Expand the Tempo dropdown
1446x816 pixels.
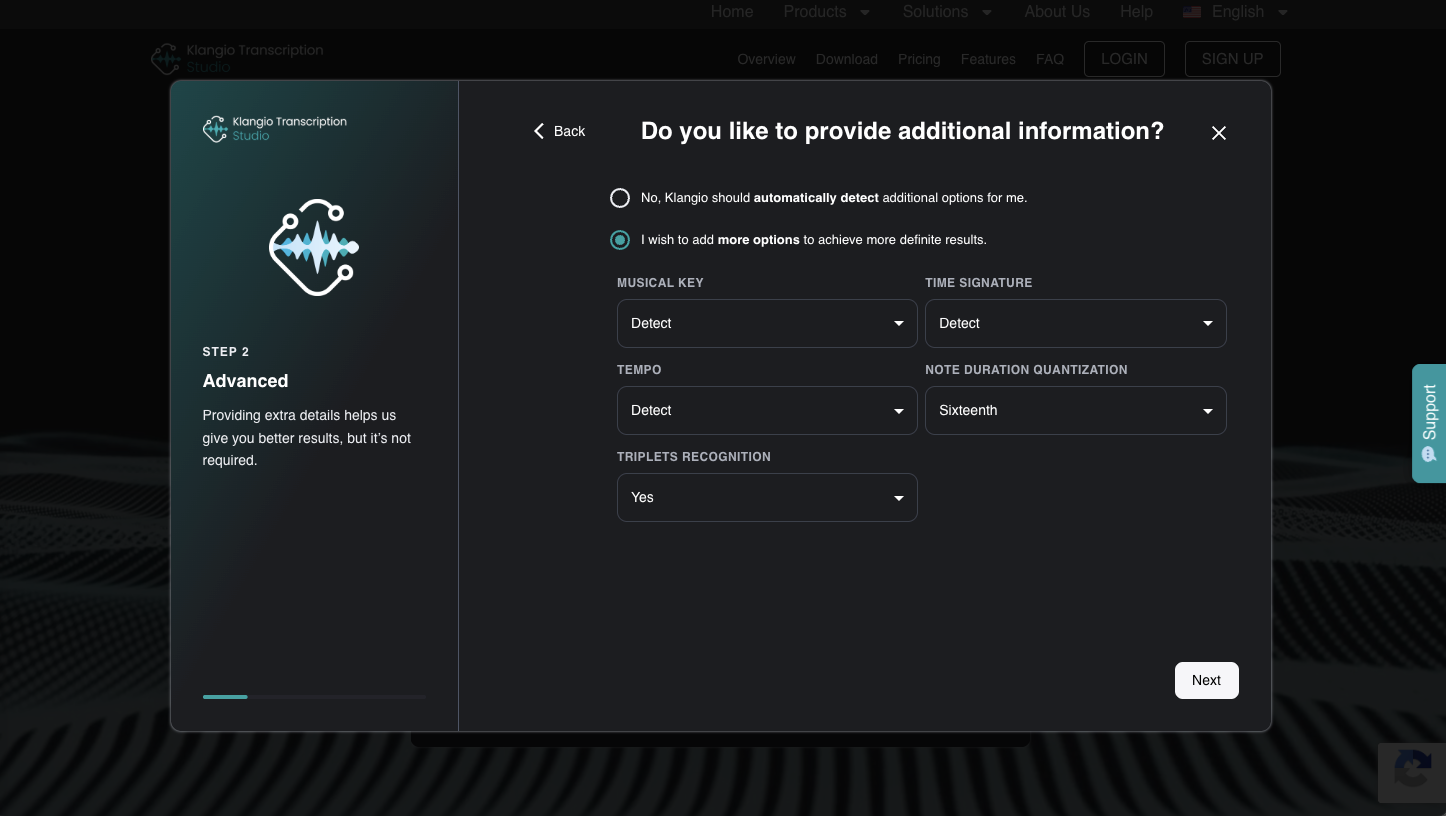tap(767, 411)
